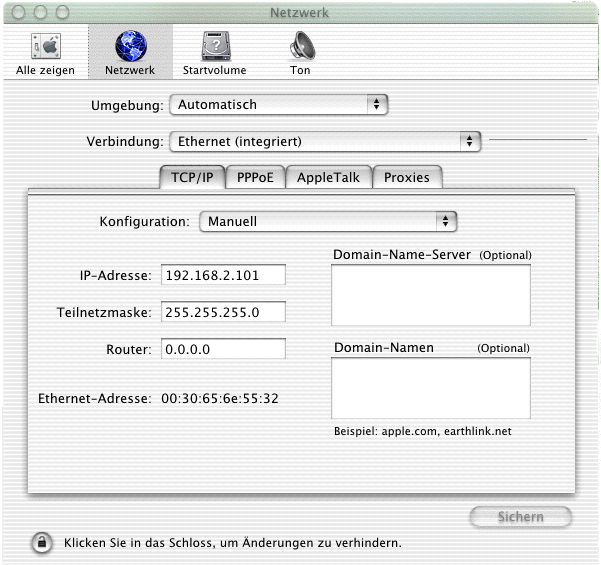Click the Konfiguration label
Image resolution: width=601 pixels, height=565 pixels.
pyautogui.click(x=145, y=222)
